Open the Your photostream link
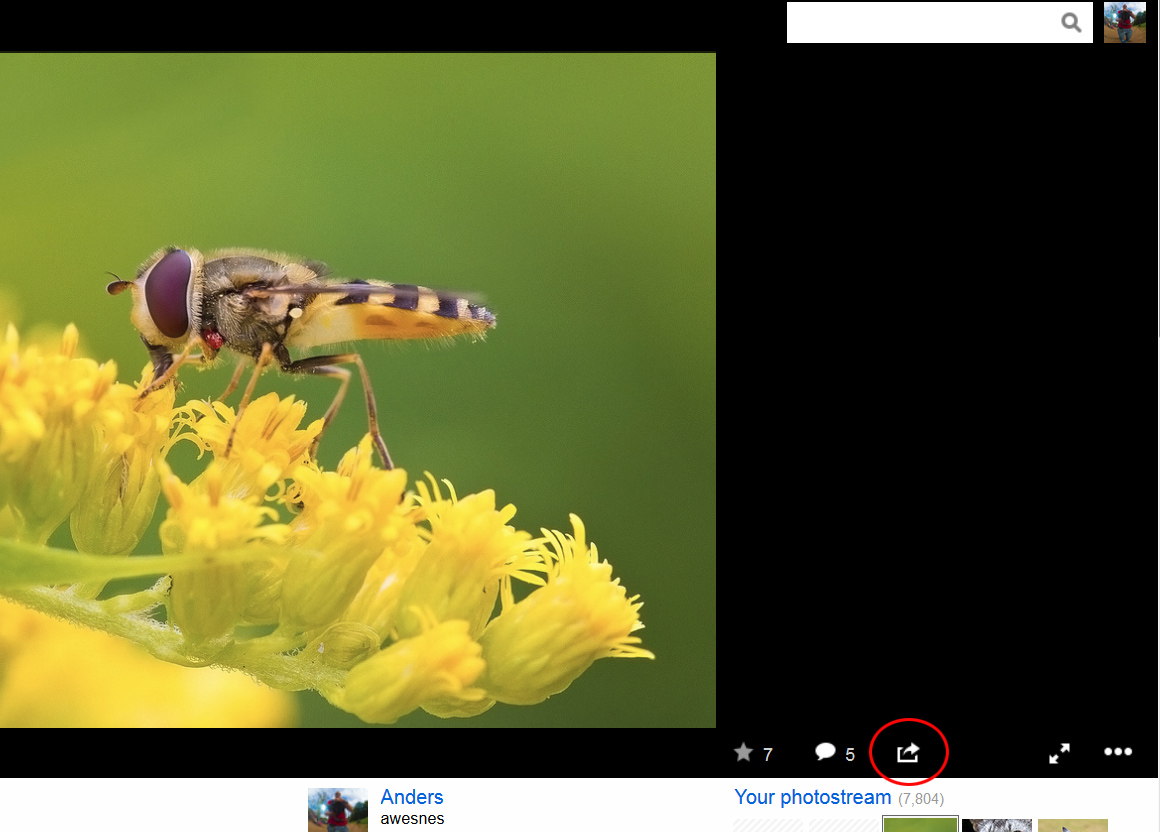Viewport: 1160px width, 832px height. point(812,797)
